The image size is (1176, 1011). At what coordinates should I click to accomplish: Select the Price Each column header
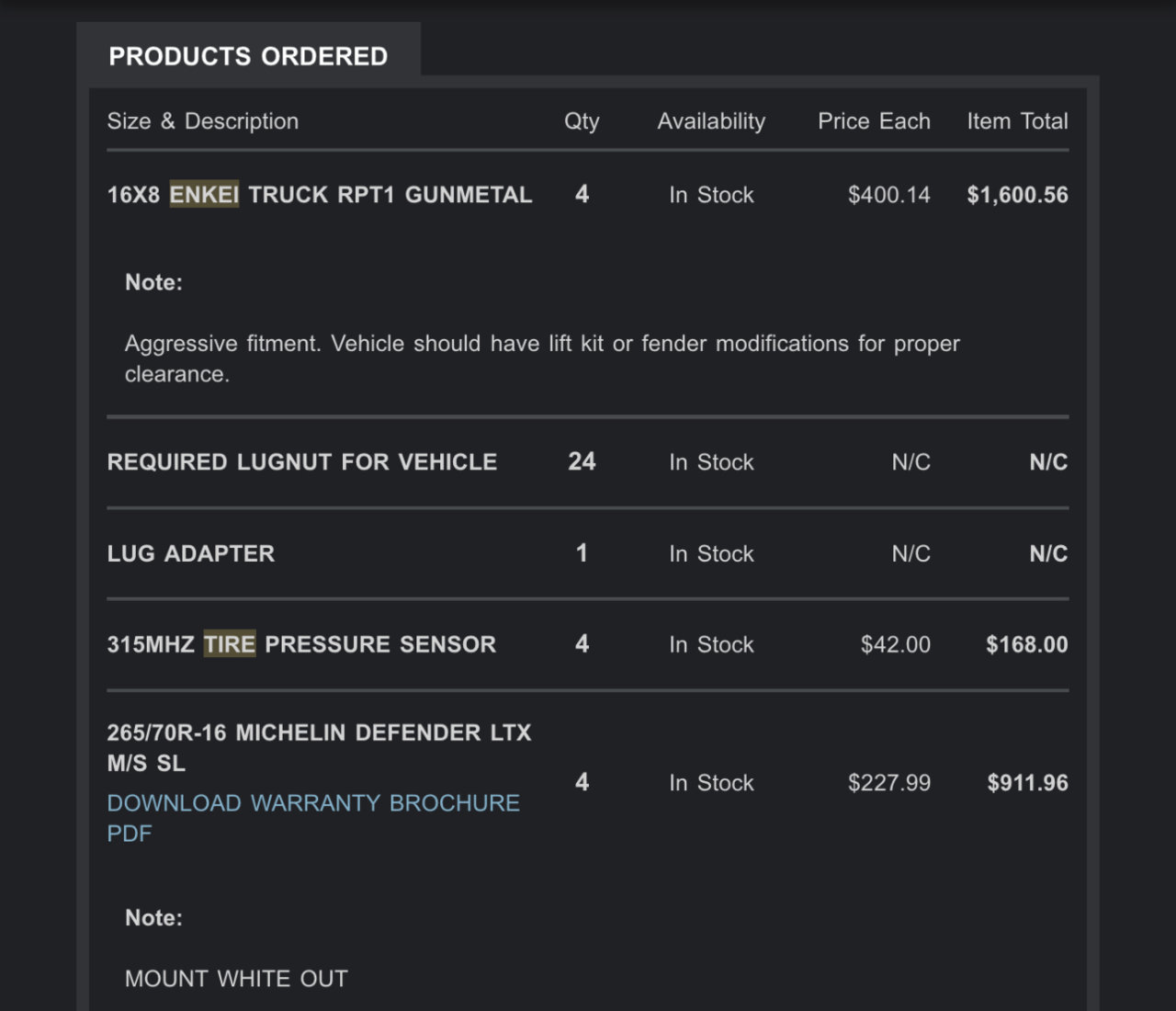pyautogui.click(x=874, y=121)
